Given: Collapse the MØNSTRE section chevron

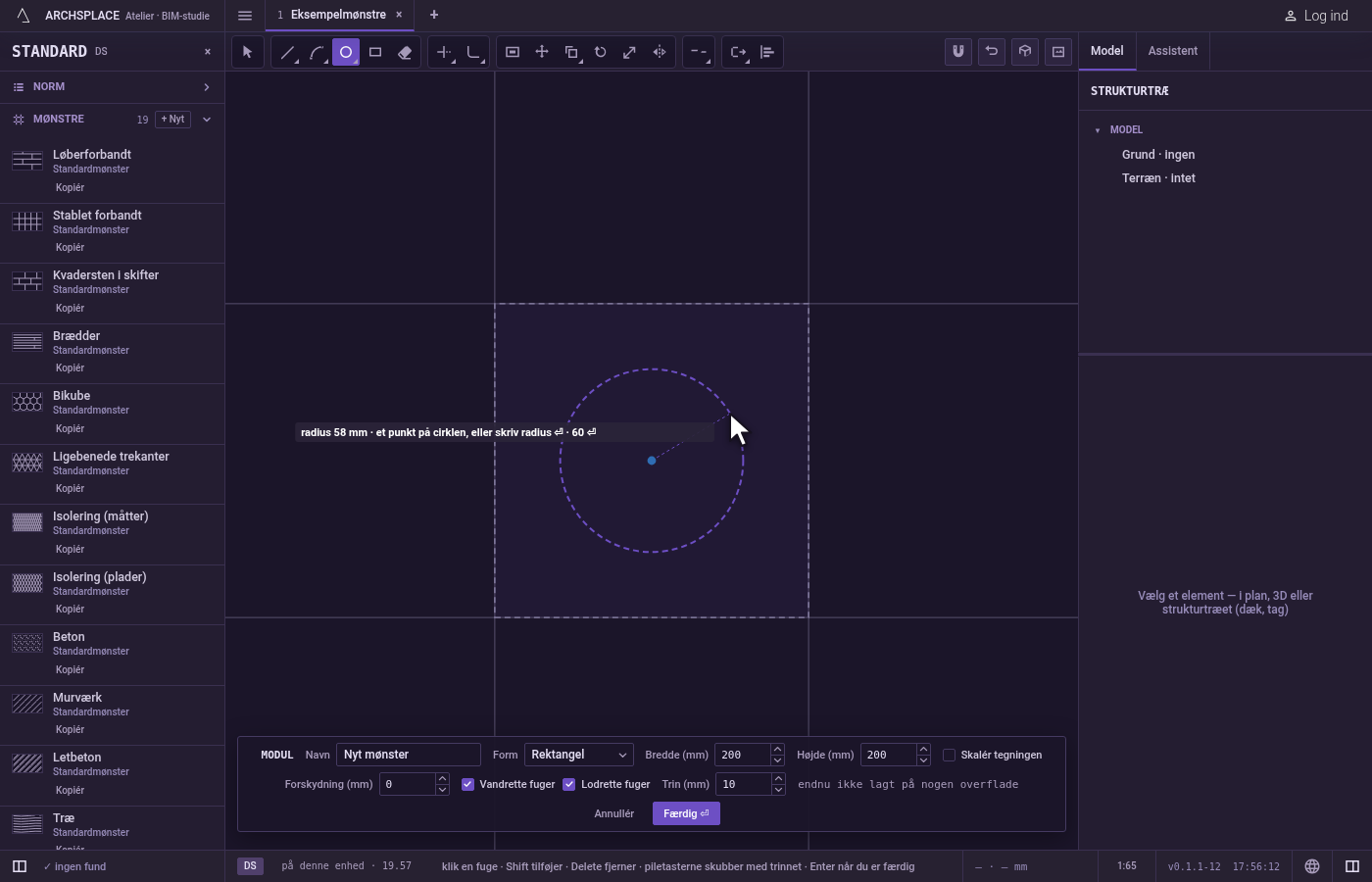Looking at the screenshot, I should 207,120.
